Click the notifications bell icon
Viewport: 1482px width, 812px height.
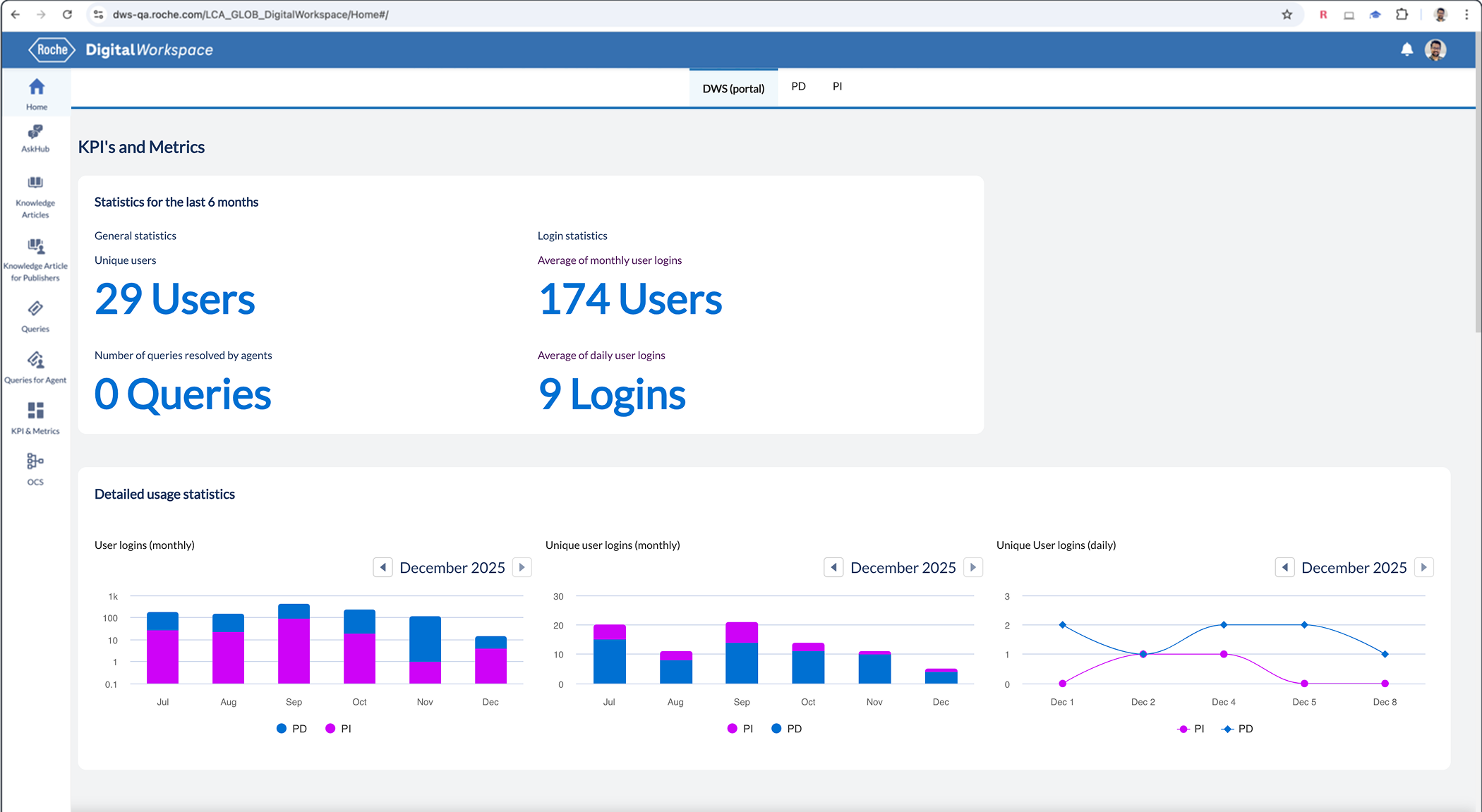click(1406, 49)
